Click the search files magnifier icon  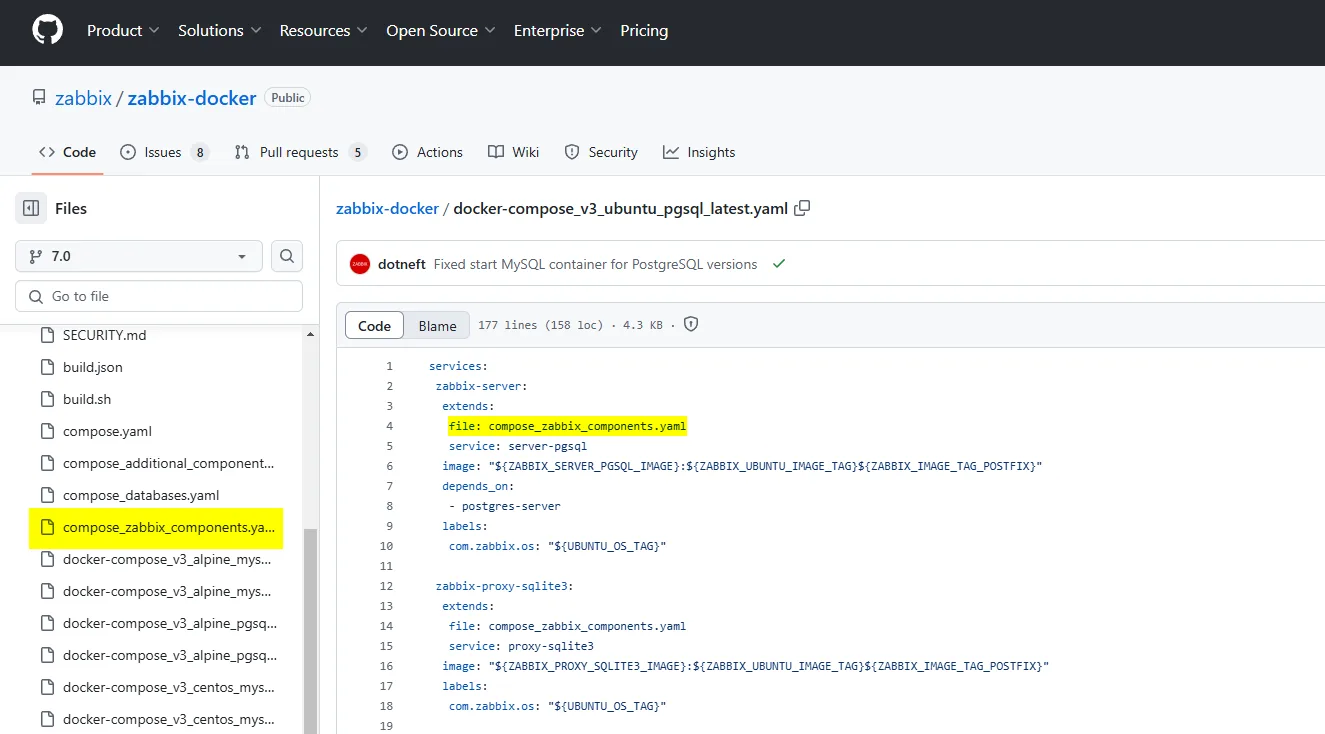(x=287, y=256)
